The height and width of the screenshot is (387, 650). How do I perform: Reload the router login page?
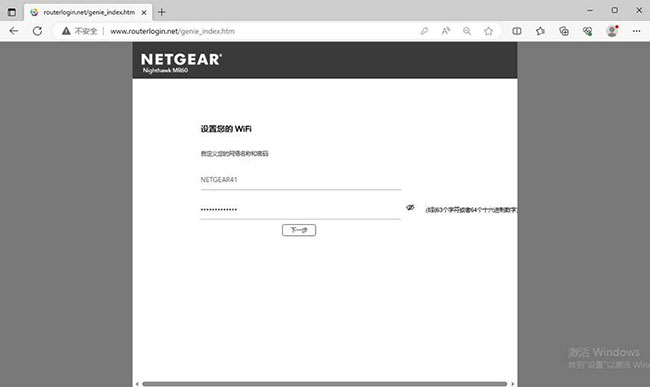click(x=37, y=31)
